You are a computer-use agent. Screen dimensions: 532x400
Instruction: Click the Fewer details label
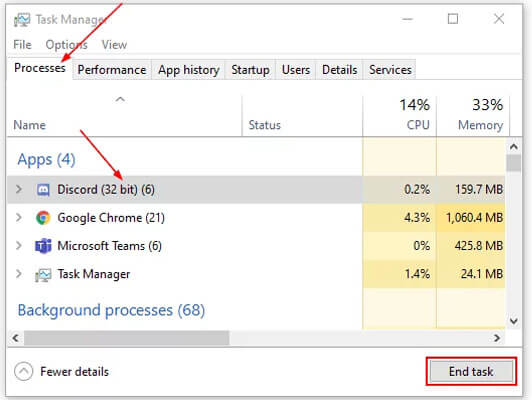(74, 372)
